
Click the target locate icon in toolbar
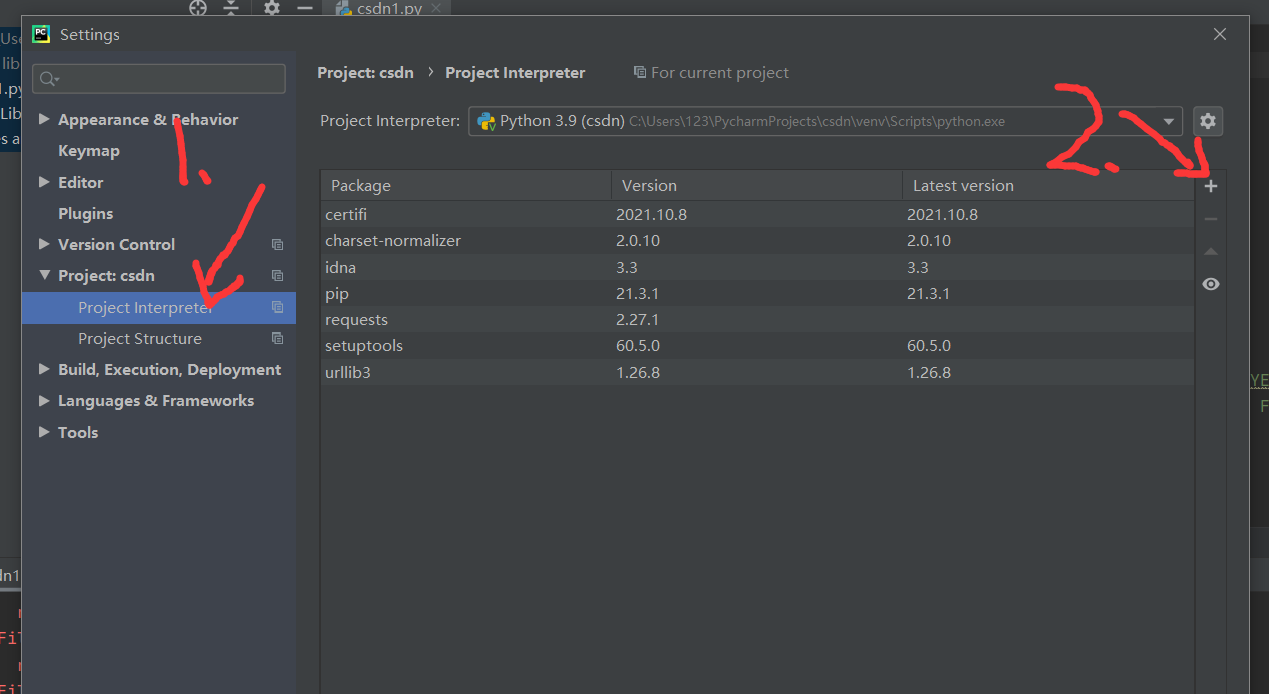tap(198, 7)
